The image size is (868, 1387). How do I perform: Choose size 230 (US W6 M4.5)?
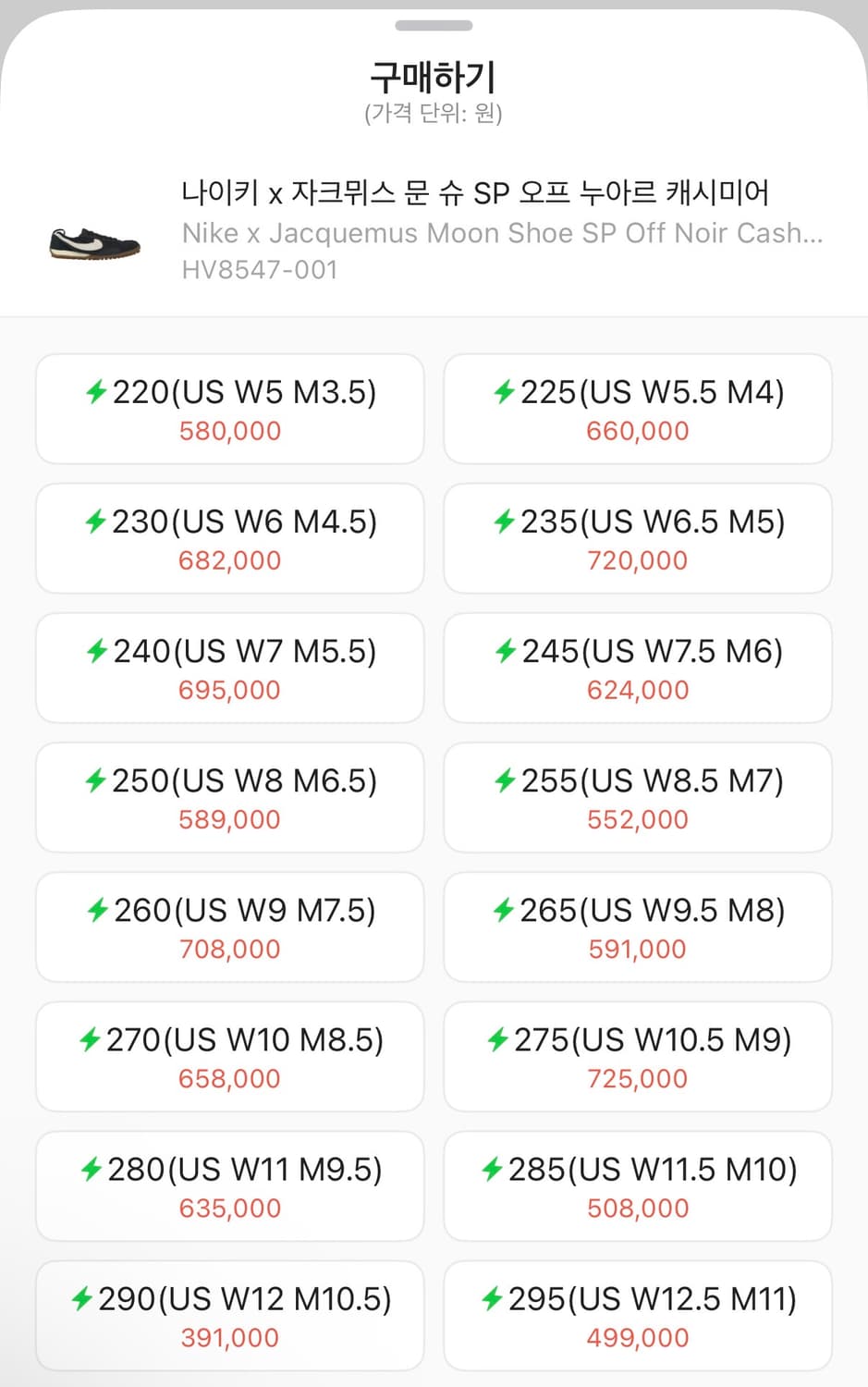coord(229,538)
